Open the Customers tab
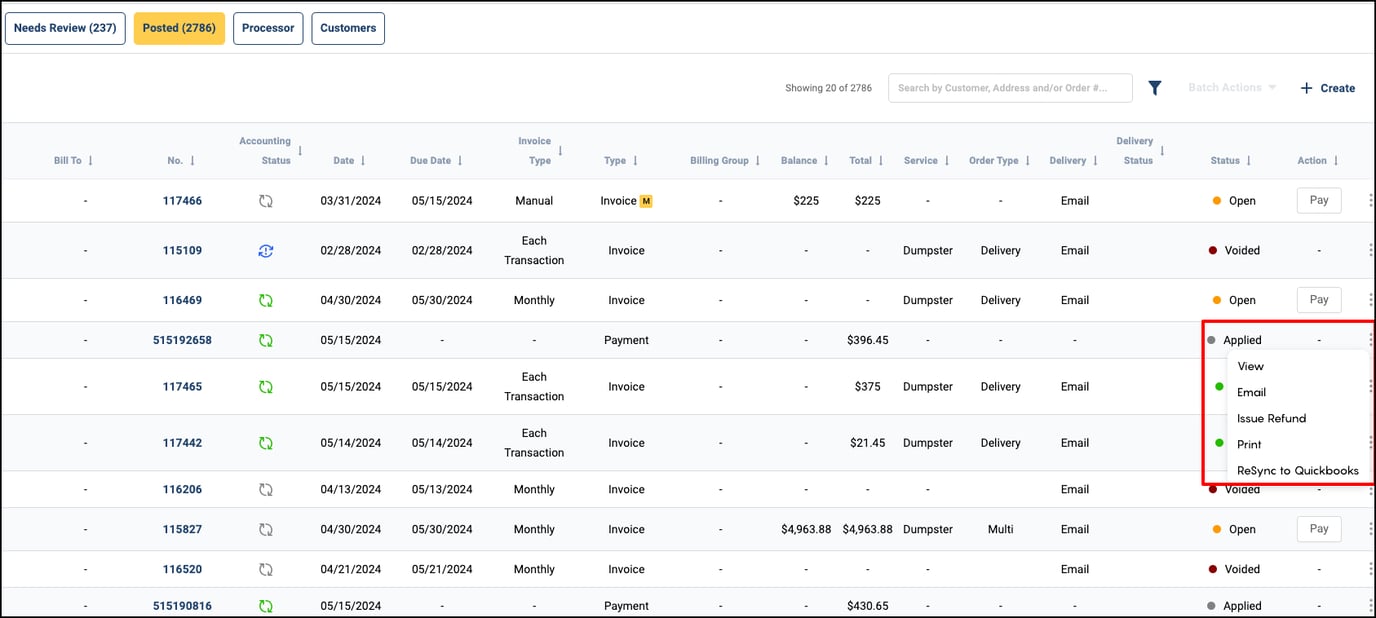1376x618 pixels. 348,28
